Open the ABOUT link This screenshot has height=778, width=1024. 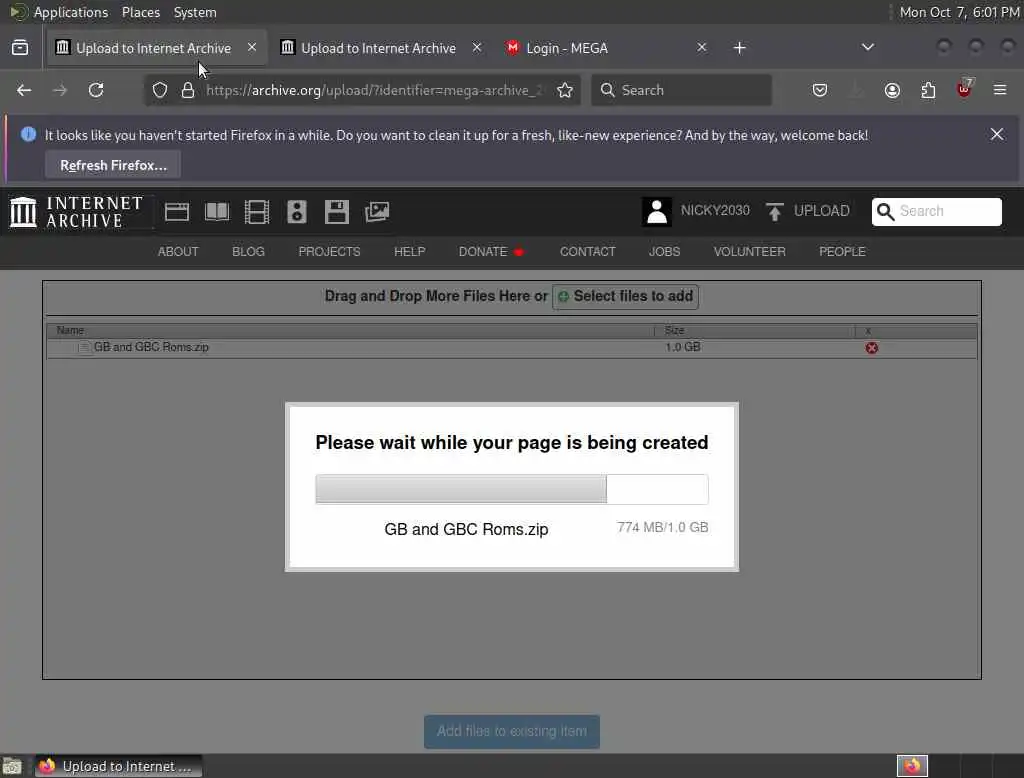[178, 251]
